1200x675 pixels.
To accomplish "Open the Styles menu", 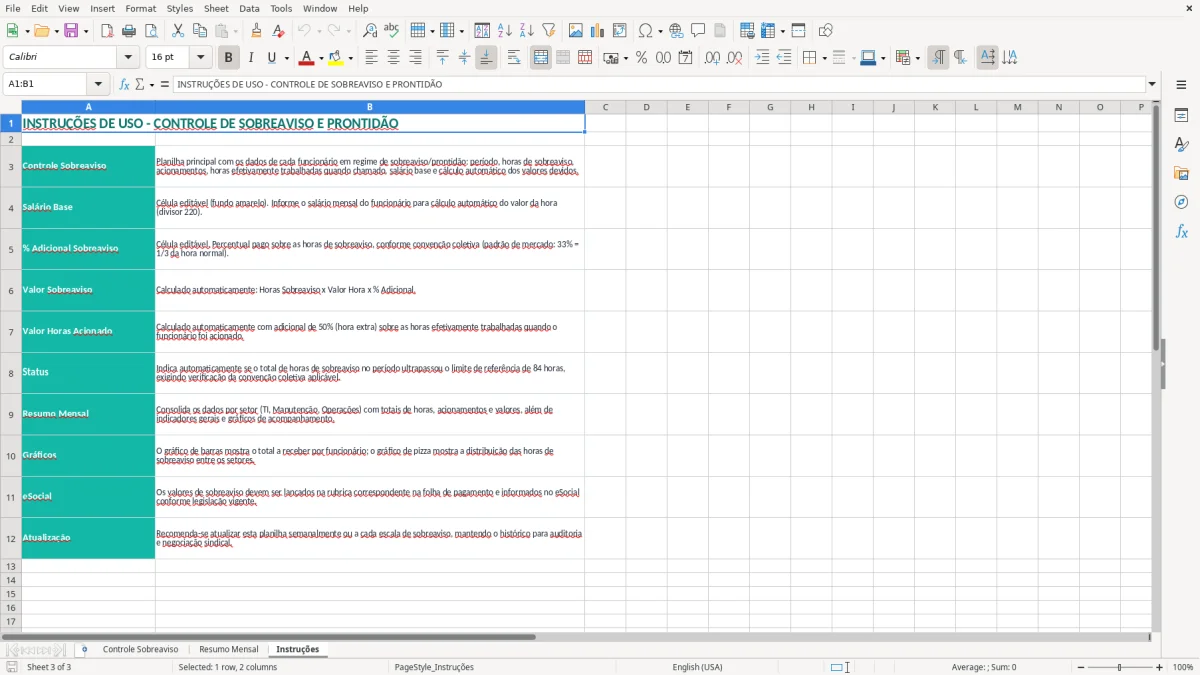I will click(x=180, y=8).
